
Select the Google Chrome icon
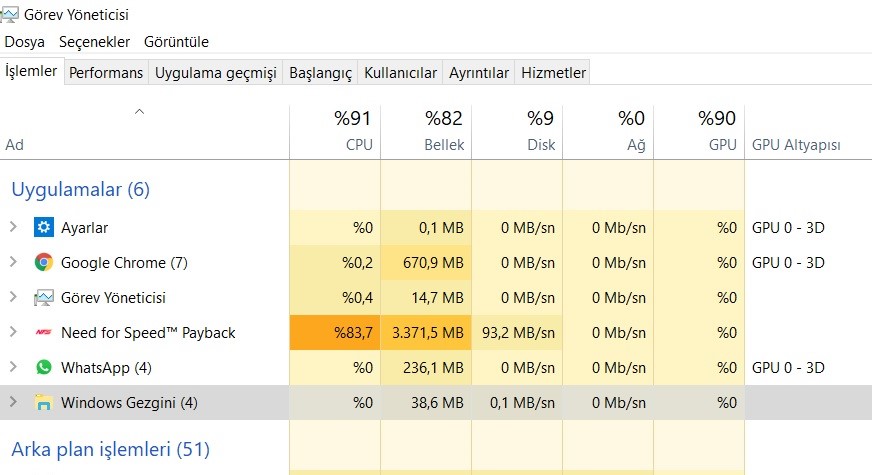[43, 262]
